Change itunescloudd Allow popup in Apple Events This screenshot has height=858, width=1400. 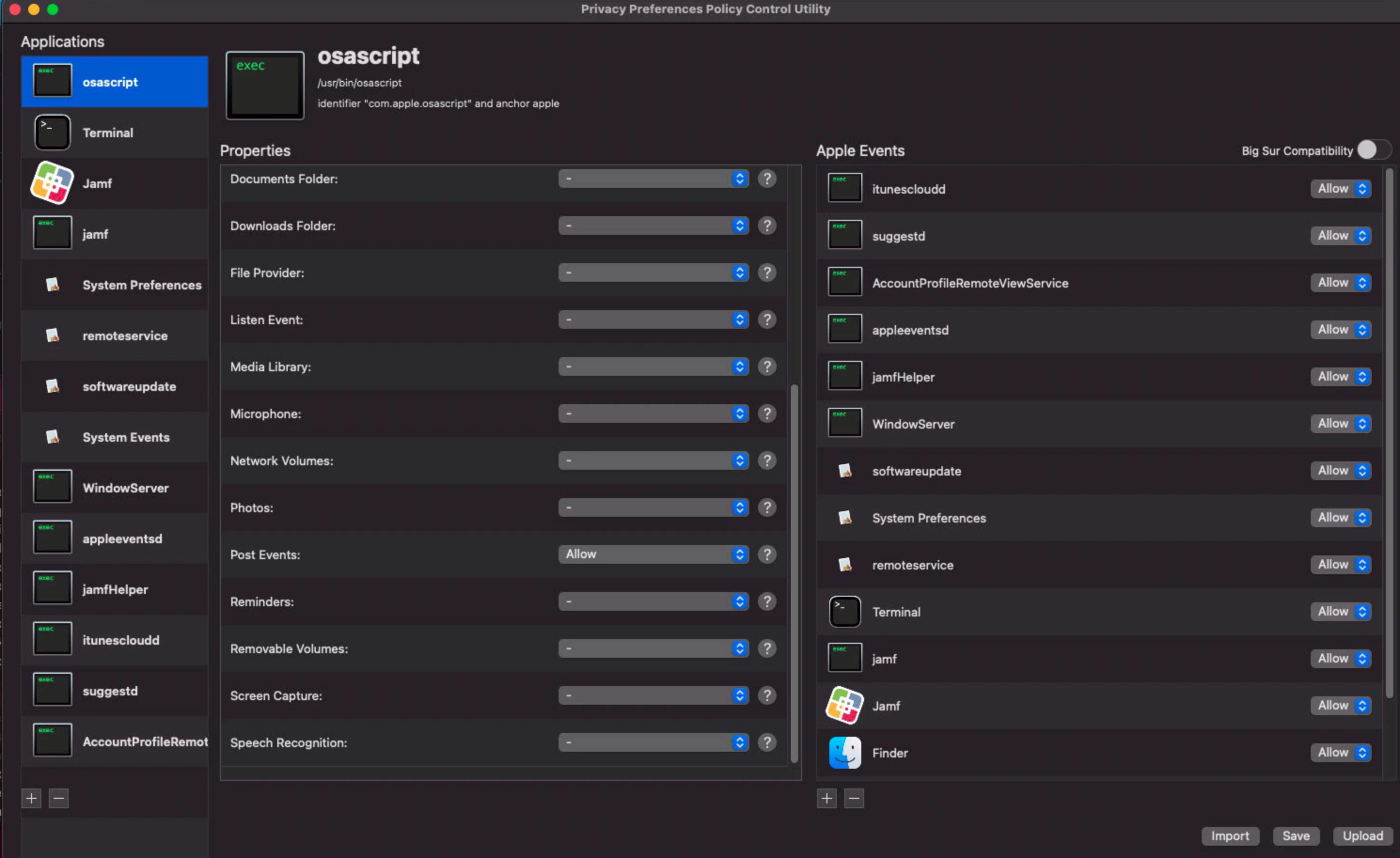point(1340,188)
